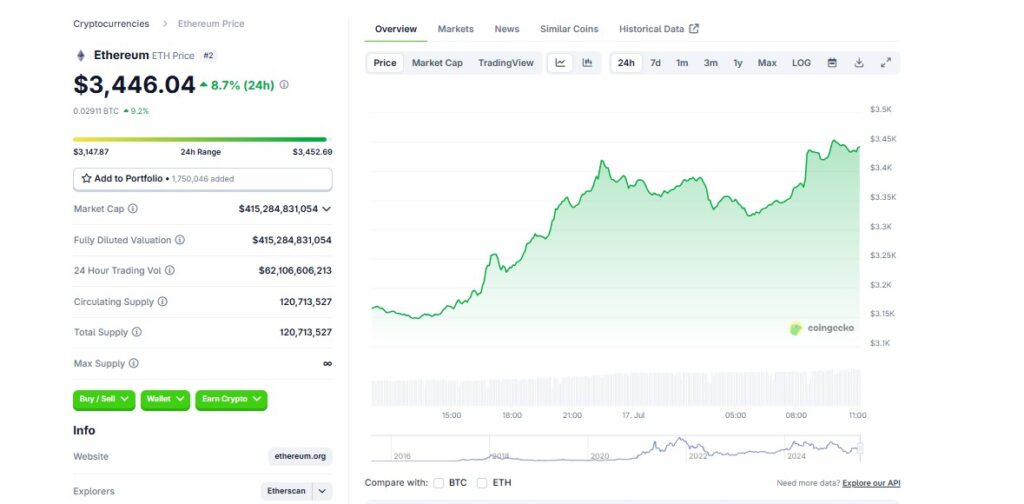Open the News tab
The image size is (1024, 504).
pyautogui.click(x=507, y=29)
